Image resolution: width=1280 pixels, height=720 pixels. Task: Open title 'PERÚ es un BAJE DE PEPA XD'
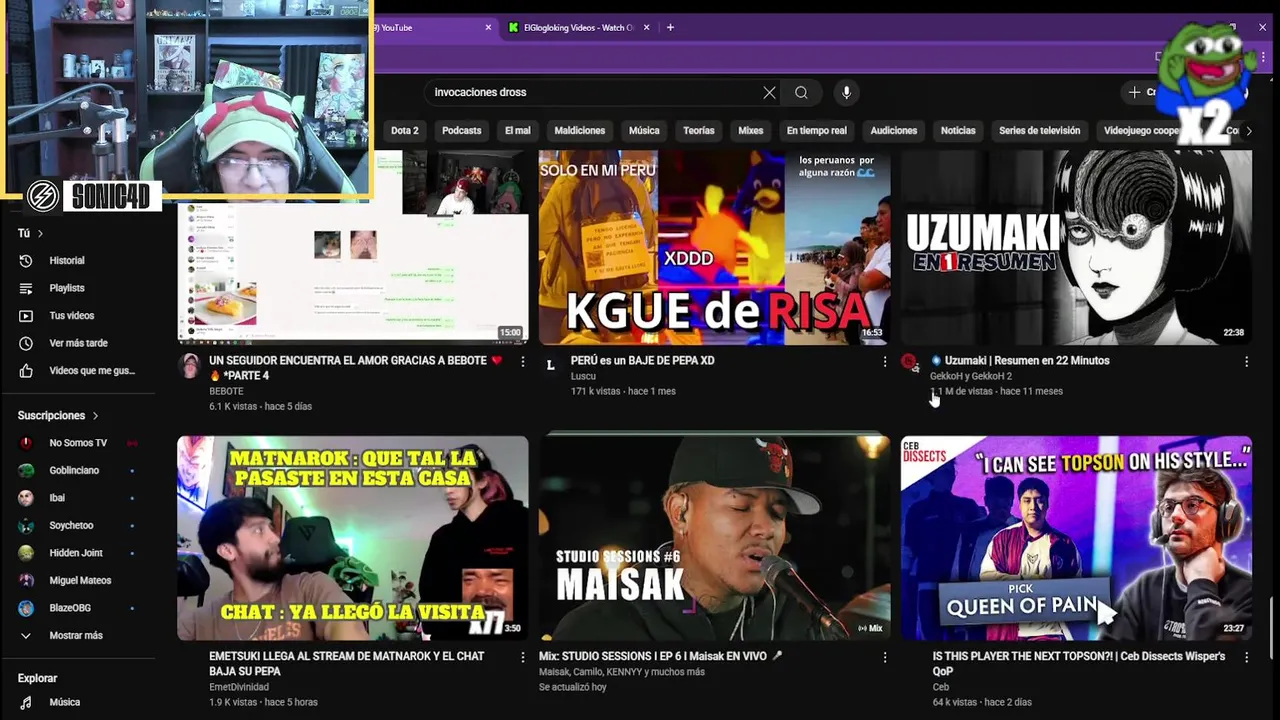click(642, 360)
